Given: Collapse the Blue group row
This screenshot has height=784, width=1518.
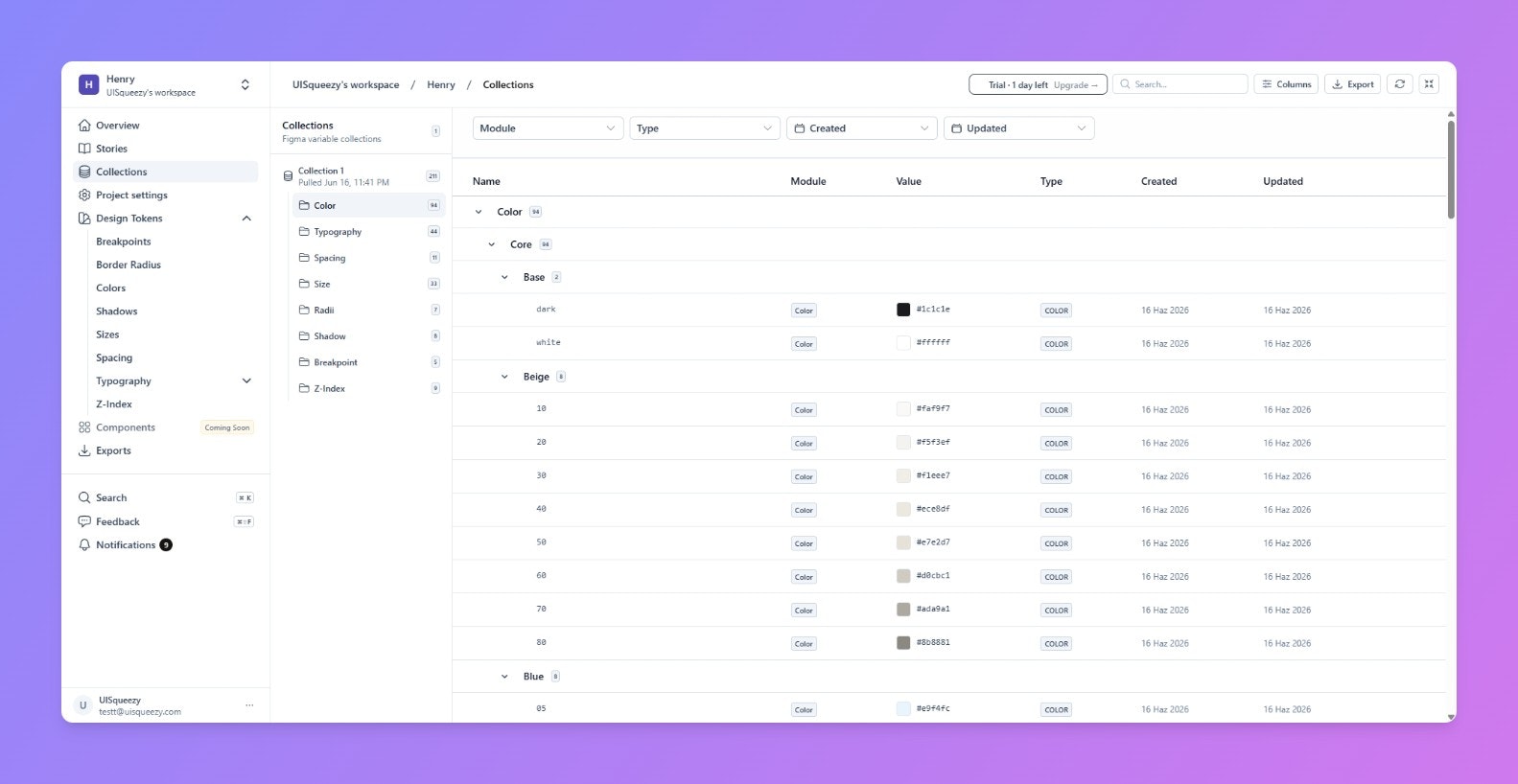Looking at the screenshot, I should (x=504, y=677).
